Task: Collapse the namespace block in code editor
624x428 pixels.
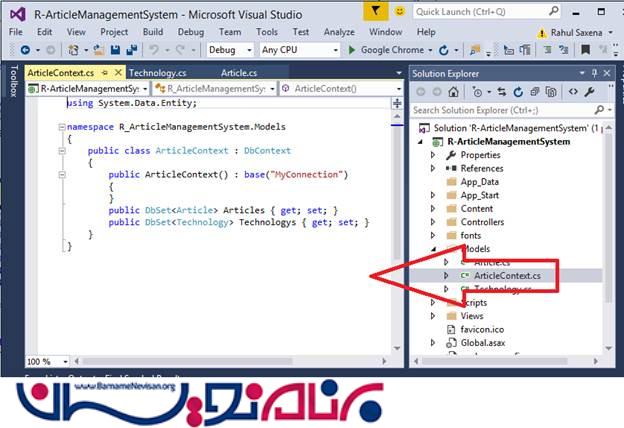Action: coord(62,127)
